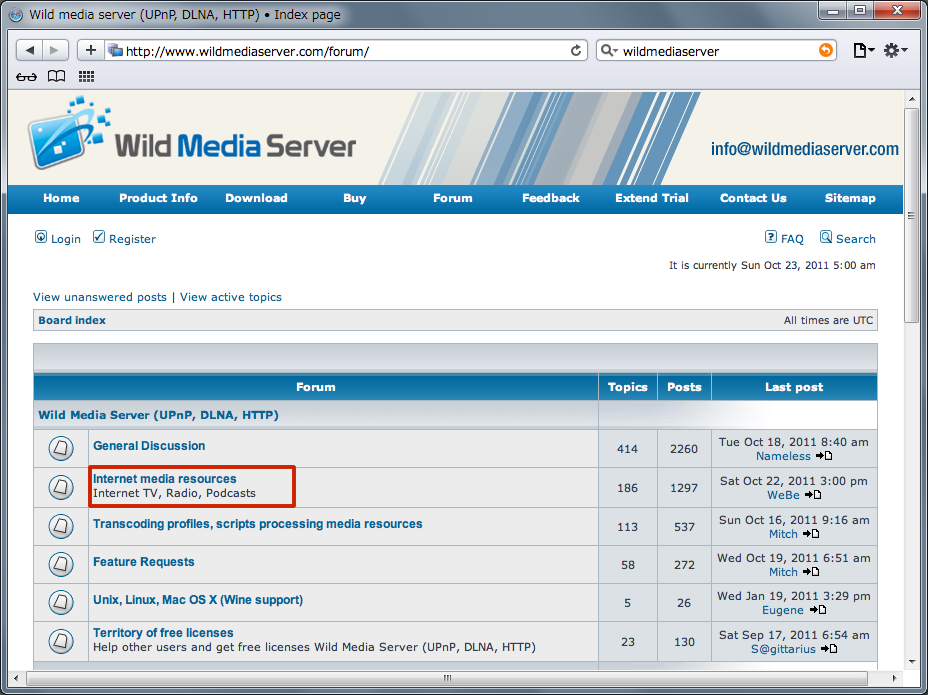
Task: Click the Wild Media Server category heading link
Action: (x=159, y=415)
